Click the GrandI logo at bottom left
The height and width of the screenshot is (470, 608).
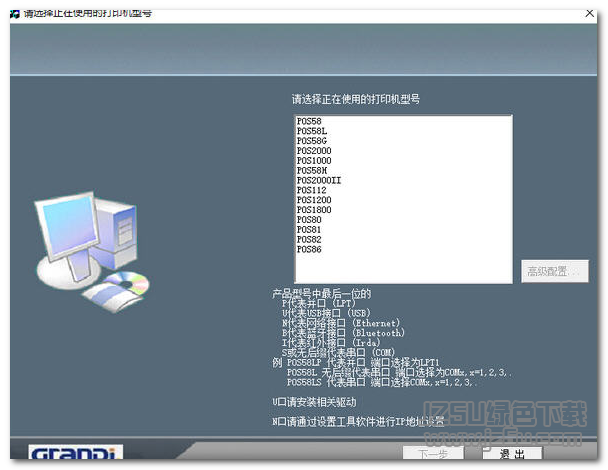click(x=76, y=452)
